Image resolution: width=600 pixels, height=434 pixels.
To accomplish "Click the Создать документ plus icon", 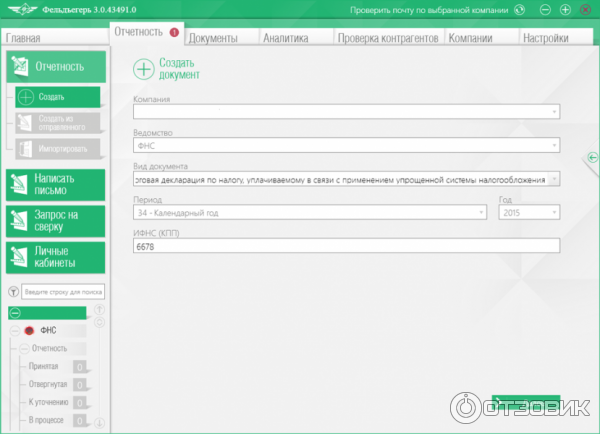I will pyautogui.click(x=144, y=68).
